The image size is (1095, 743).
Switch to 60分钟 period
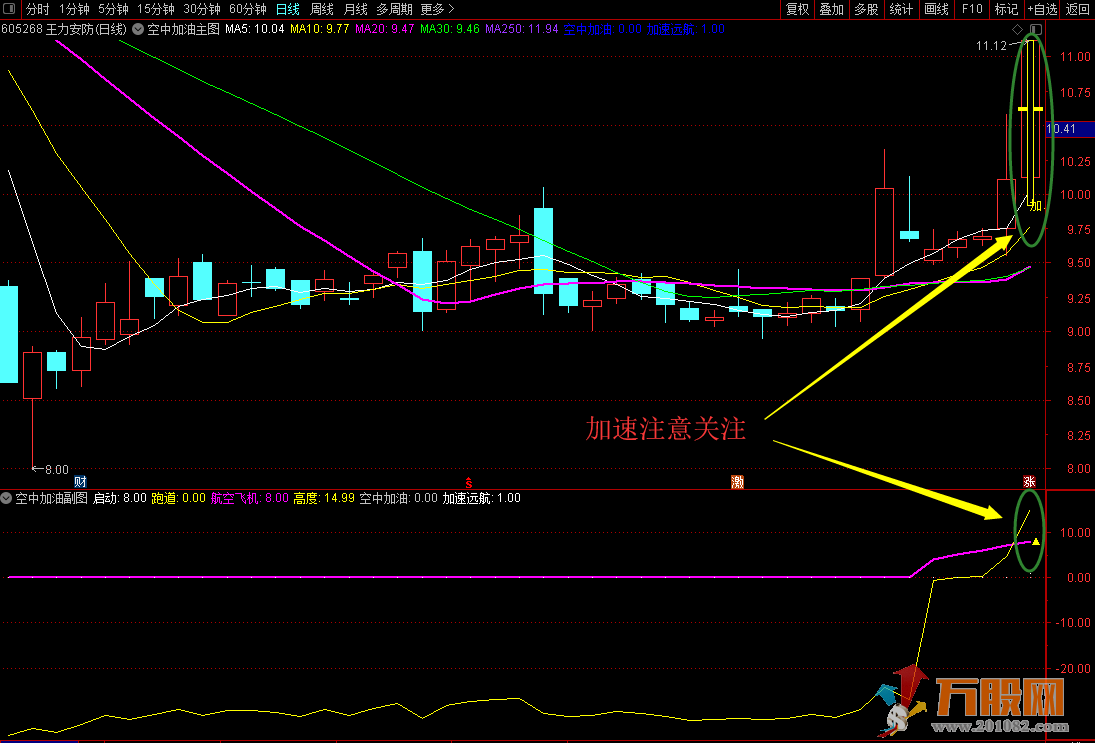coord(248,9)
